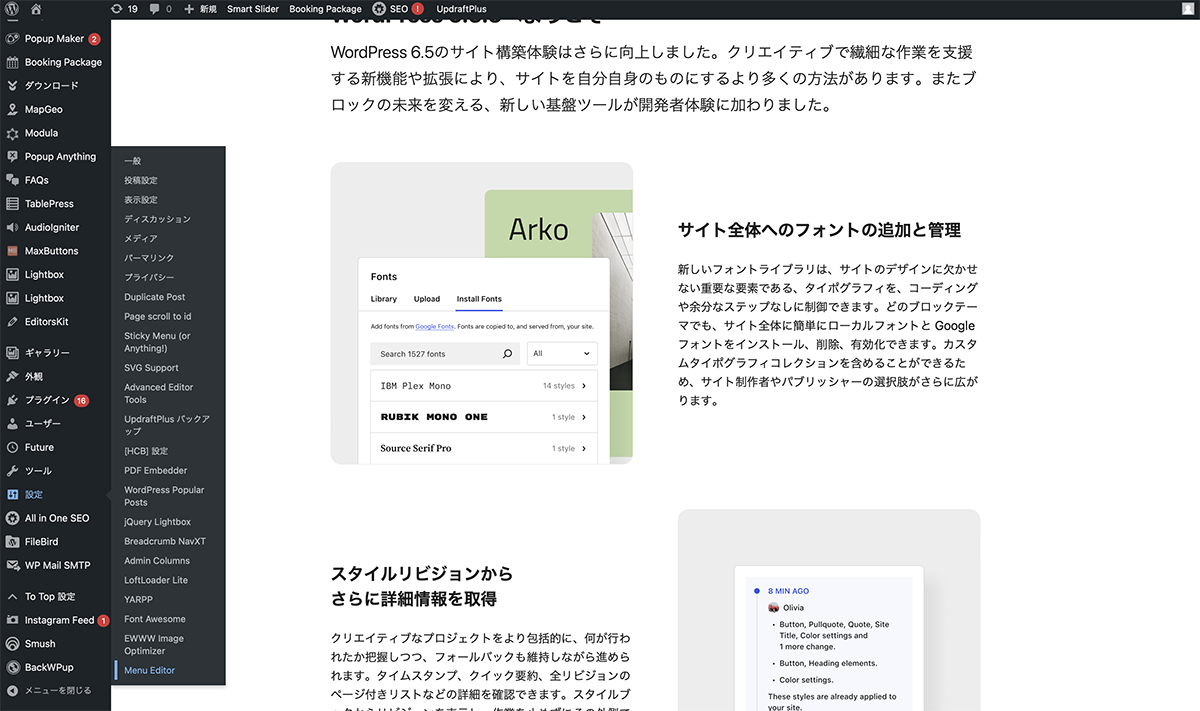Click the updates icon showing 19
This screenshot has height=711, width=1200.
point(117,9)
